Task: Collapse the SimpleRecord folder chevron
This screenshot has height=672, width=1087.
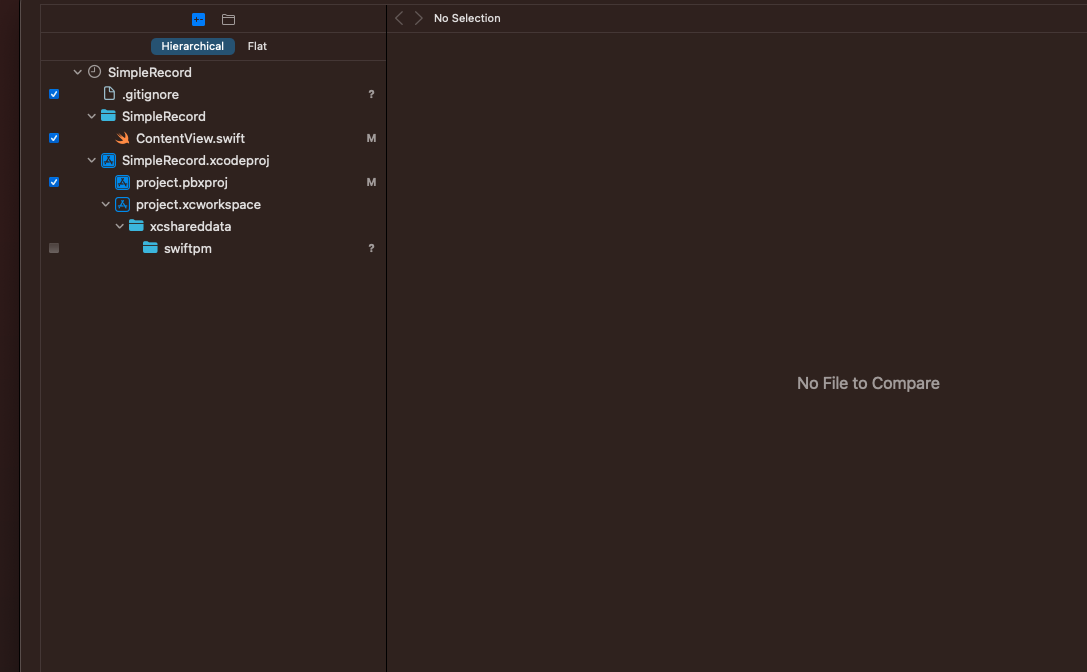Action: (92, 117)
